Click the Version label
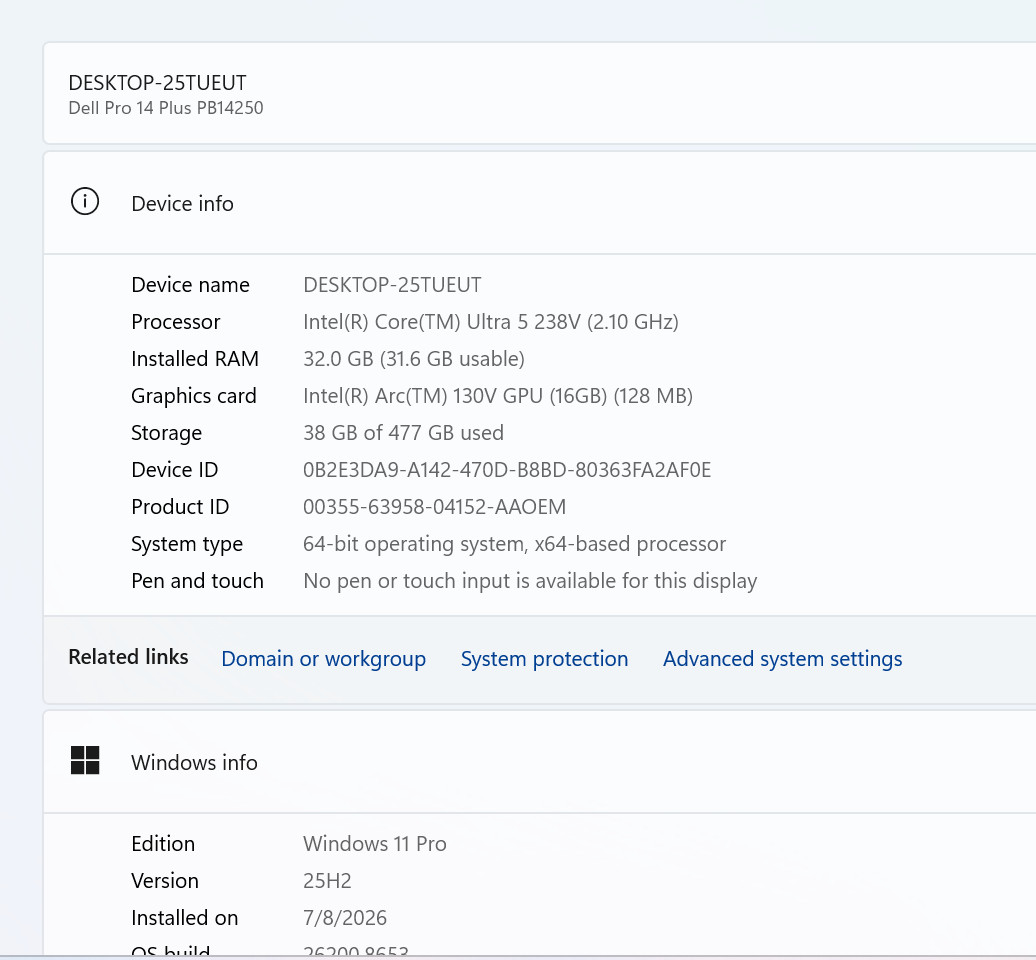 coord(165,881)
